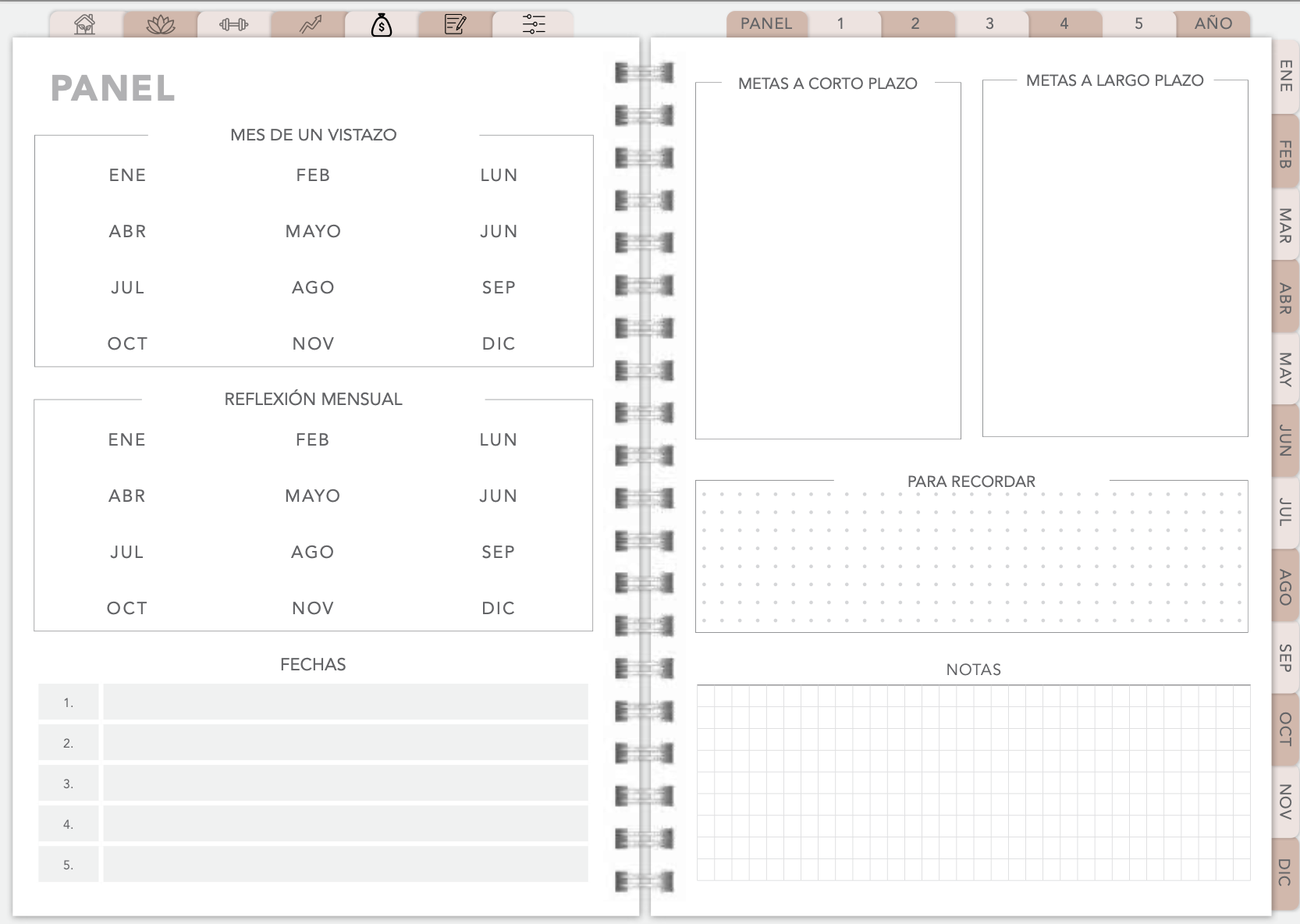Jump to the DIC side tab
The image size is (1300, 924).
pyautogui.click(x=1285, y=872)
